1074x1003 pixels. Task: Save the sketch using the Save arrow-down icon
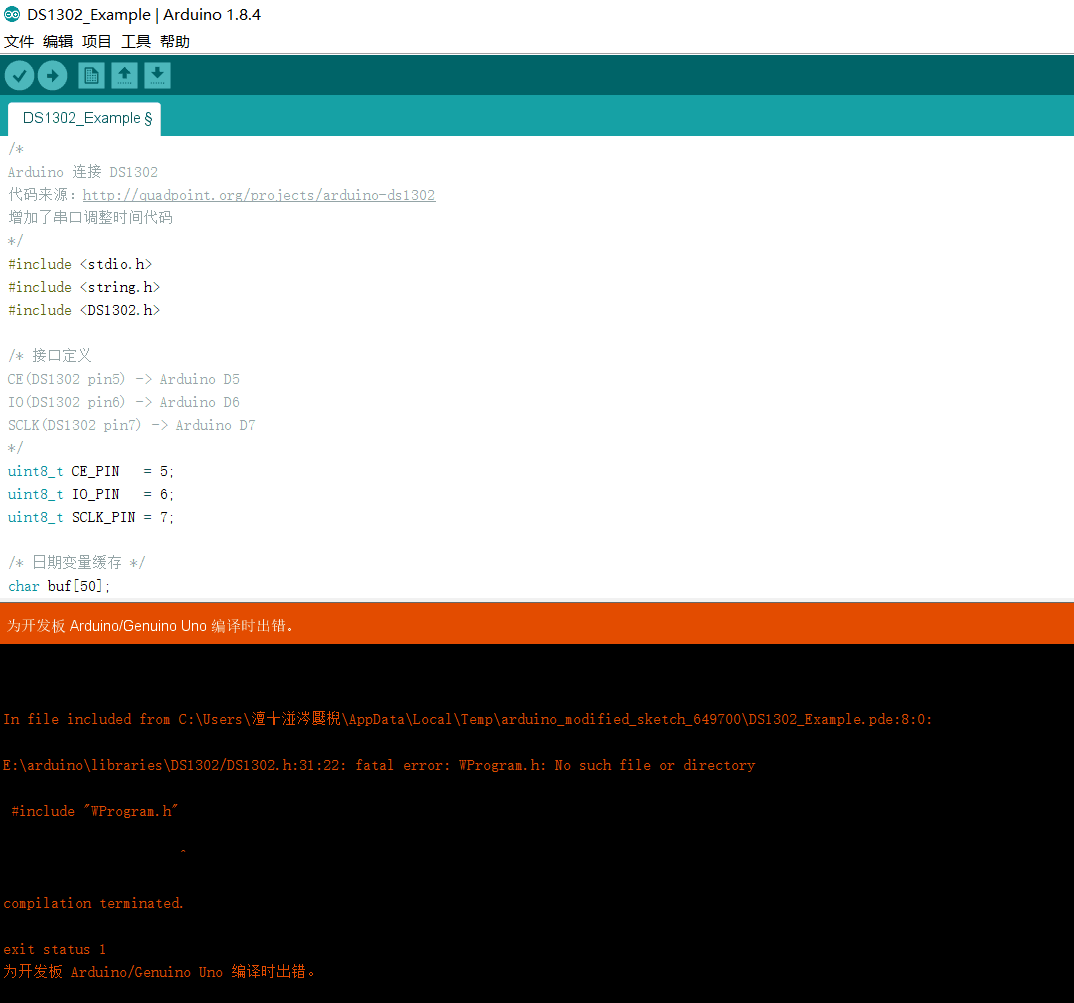tap(157, 75)
